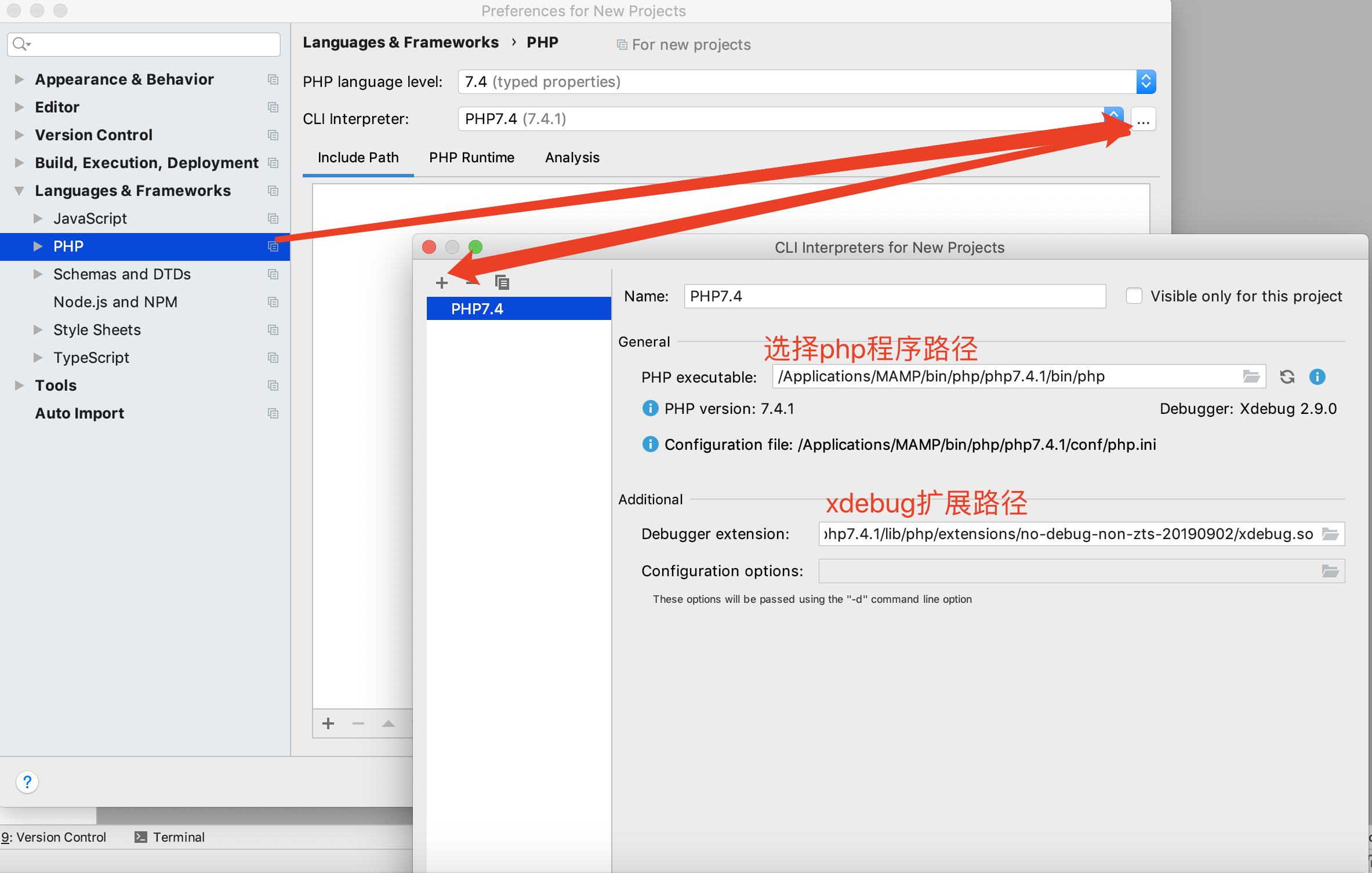Expand the Appearance & Behavior section
The height and width of the screenshot is (873, 1372).
19,79
